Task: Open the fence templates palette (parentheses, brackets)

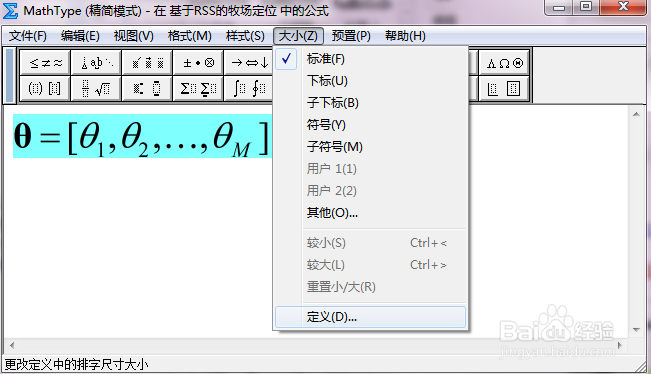Action: click(45, 88)
